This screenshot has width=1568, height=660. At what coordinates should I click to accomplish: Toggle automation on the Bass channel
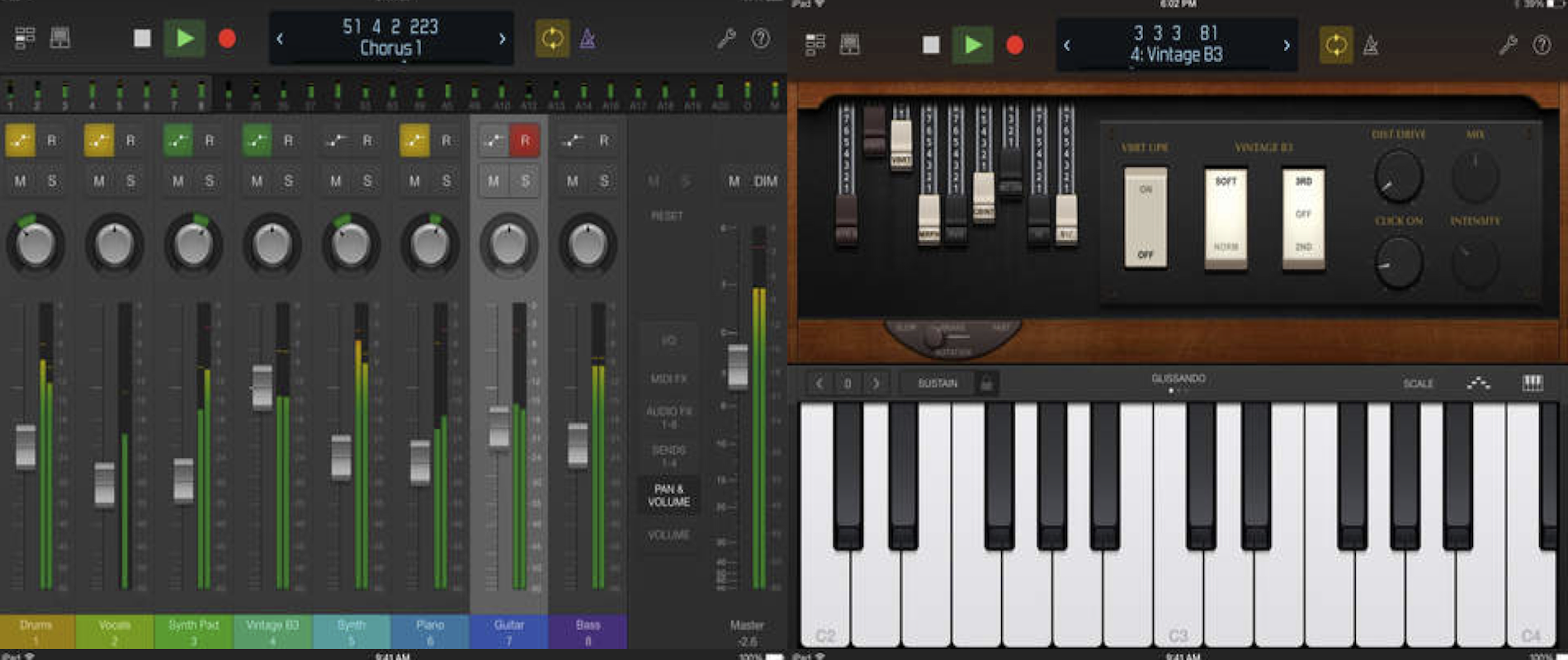coord(572,141)
